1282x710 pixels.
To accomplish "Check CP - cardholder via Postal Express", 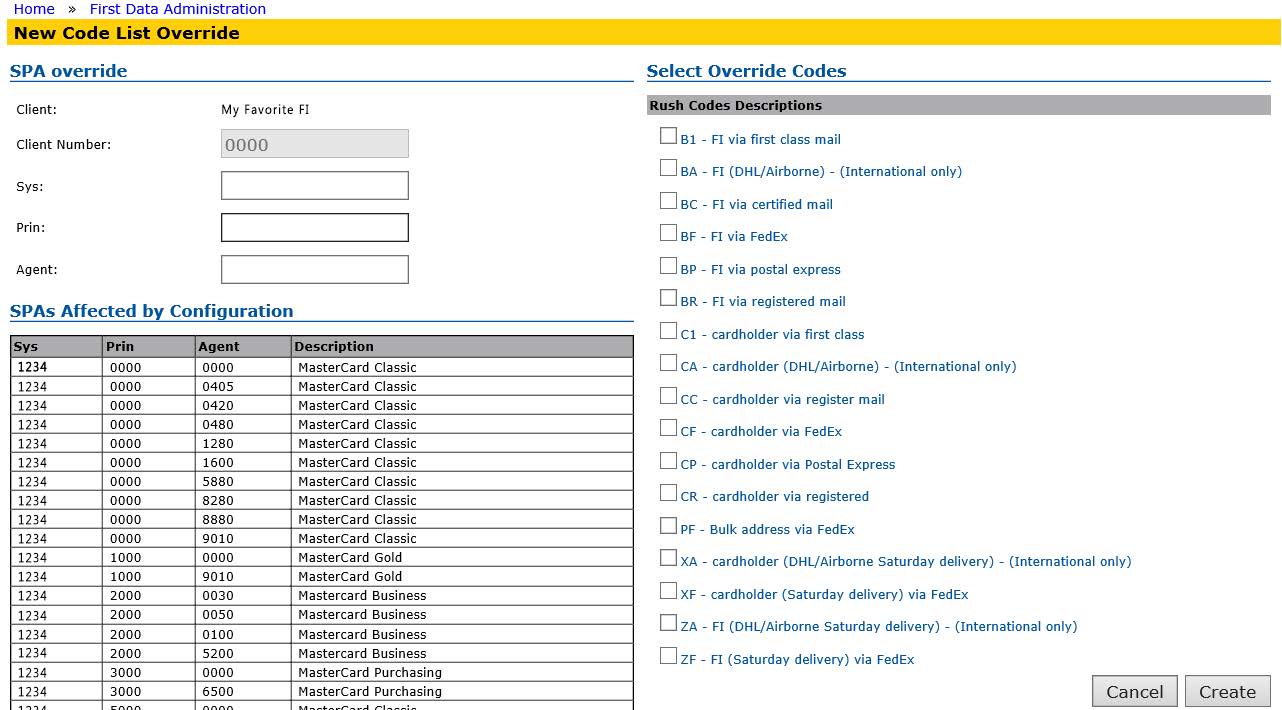I will (x=668, y=461).
